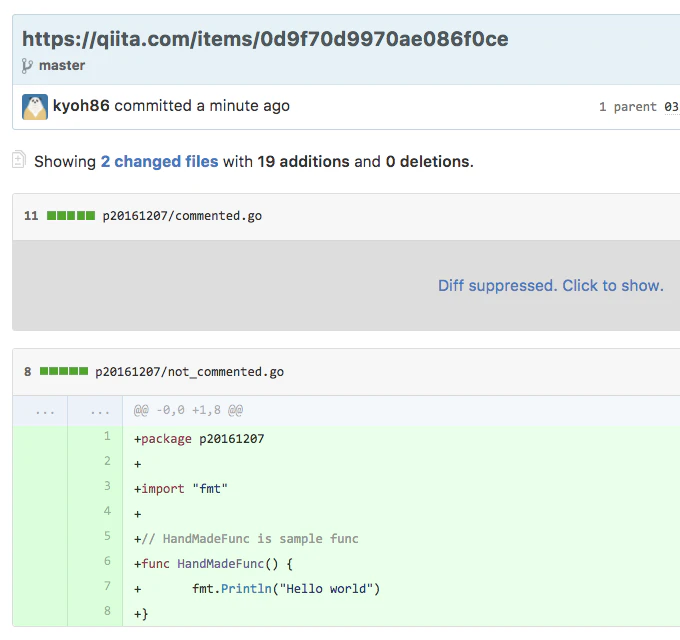This screenshot has height=640, width=680.
Task: Click the '+import "fmt"' code line
Action: coord(181,489)
